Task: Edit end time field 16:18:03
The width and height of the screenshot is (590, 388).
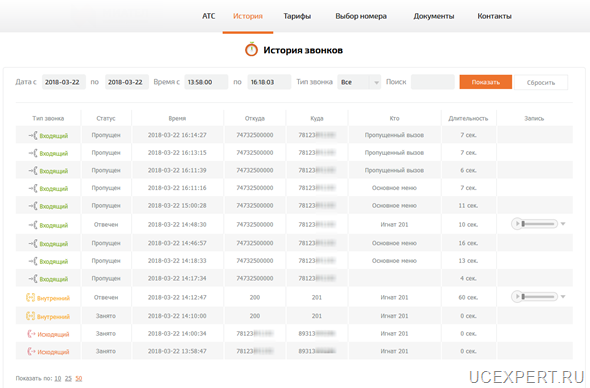Action: coord(269,82)
